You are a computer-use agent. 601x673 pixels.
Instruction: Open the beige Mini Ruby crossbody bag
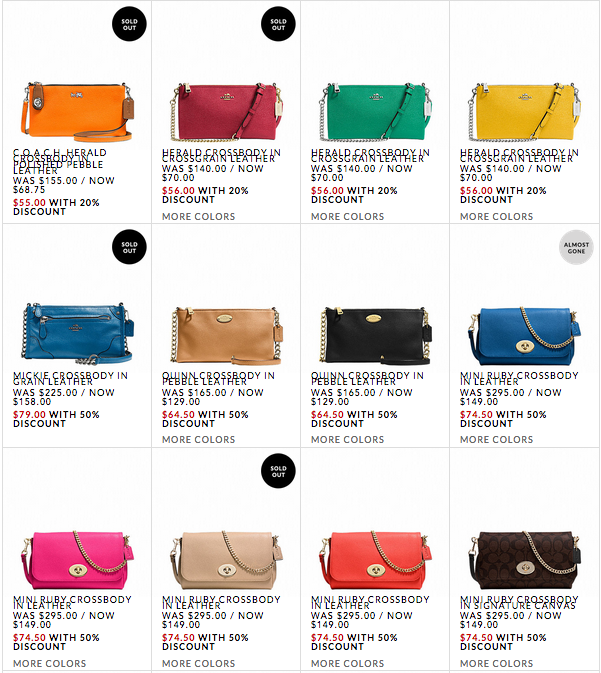(226, 560)
